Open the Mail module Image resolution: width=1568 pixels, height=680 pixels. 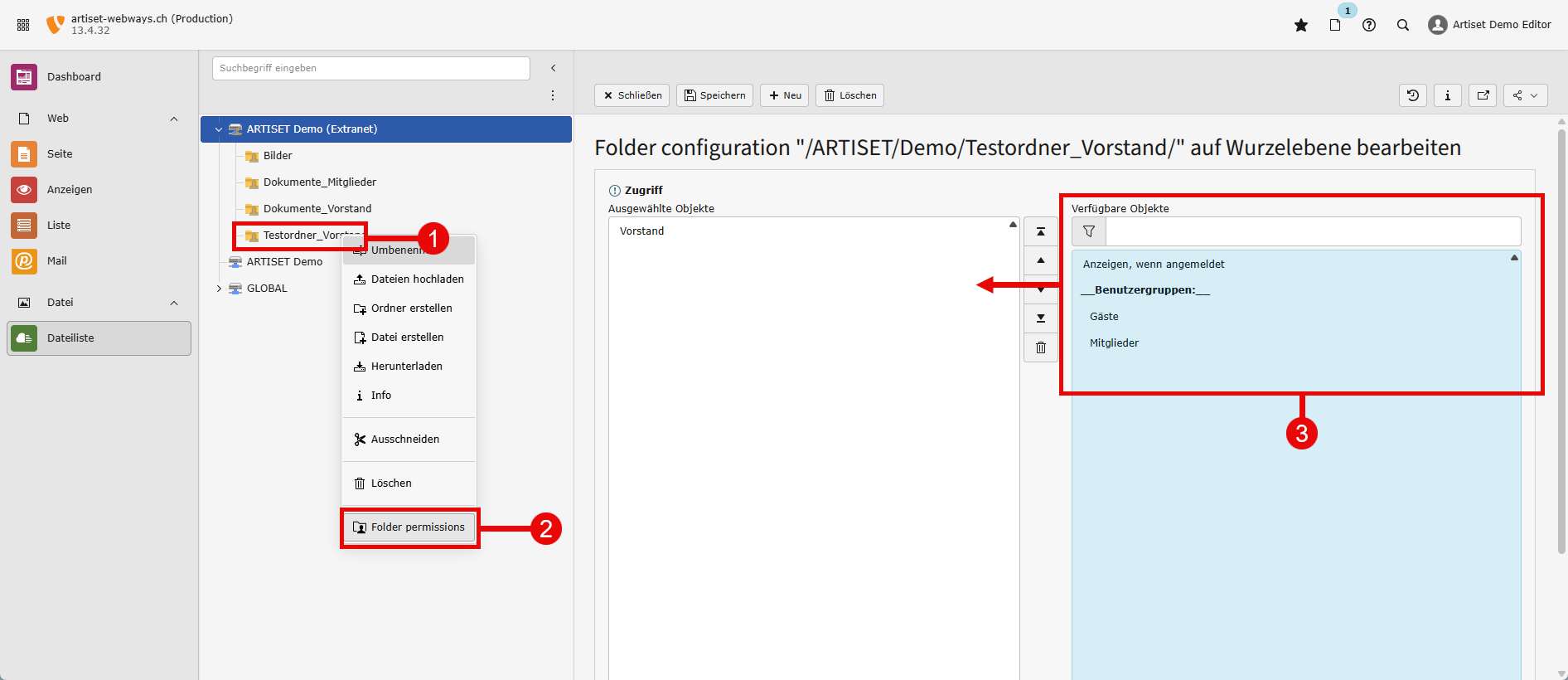click(x=99, y=261)
